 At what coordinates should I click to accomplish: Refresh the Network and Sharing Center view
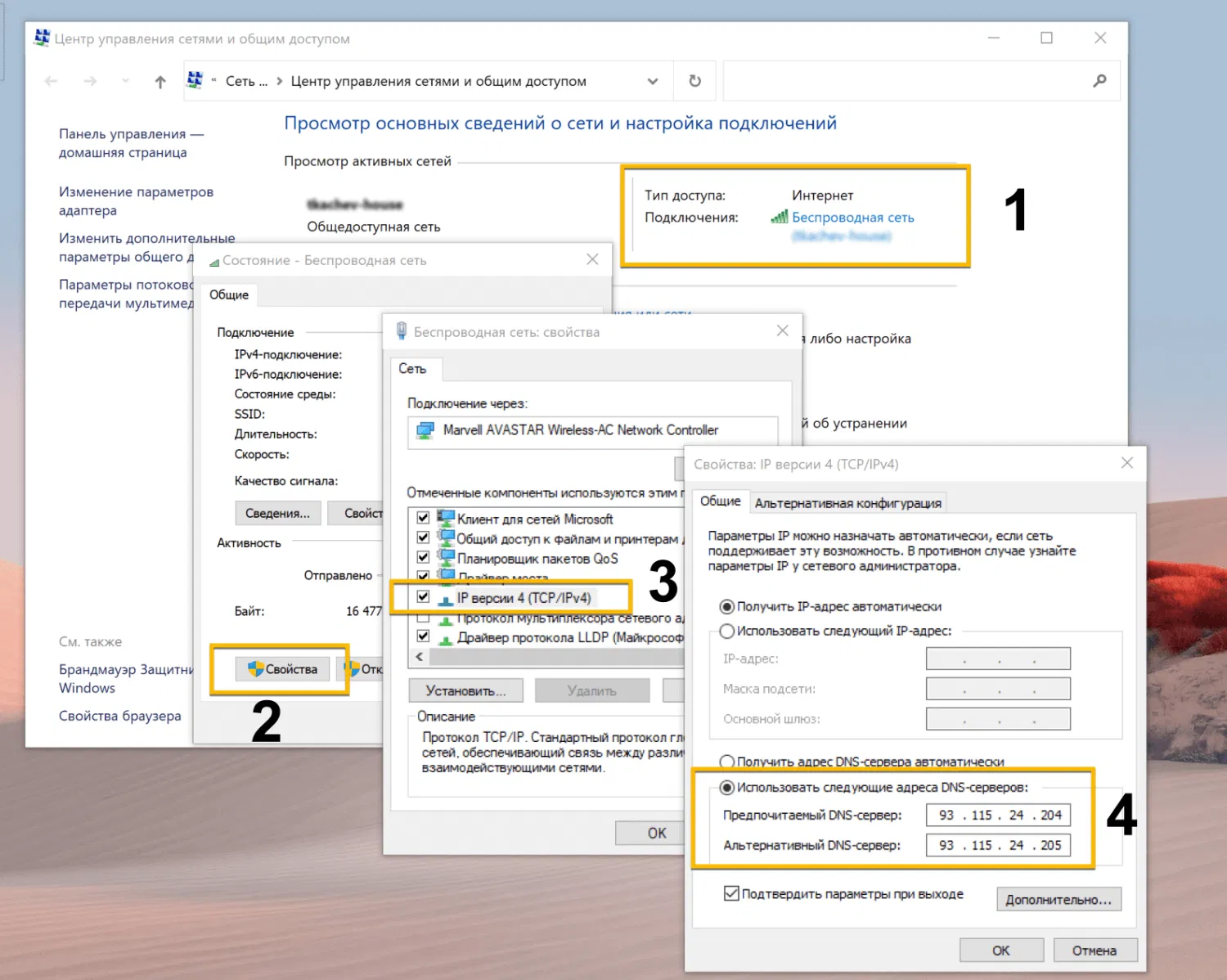(x=694, y=81)
